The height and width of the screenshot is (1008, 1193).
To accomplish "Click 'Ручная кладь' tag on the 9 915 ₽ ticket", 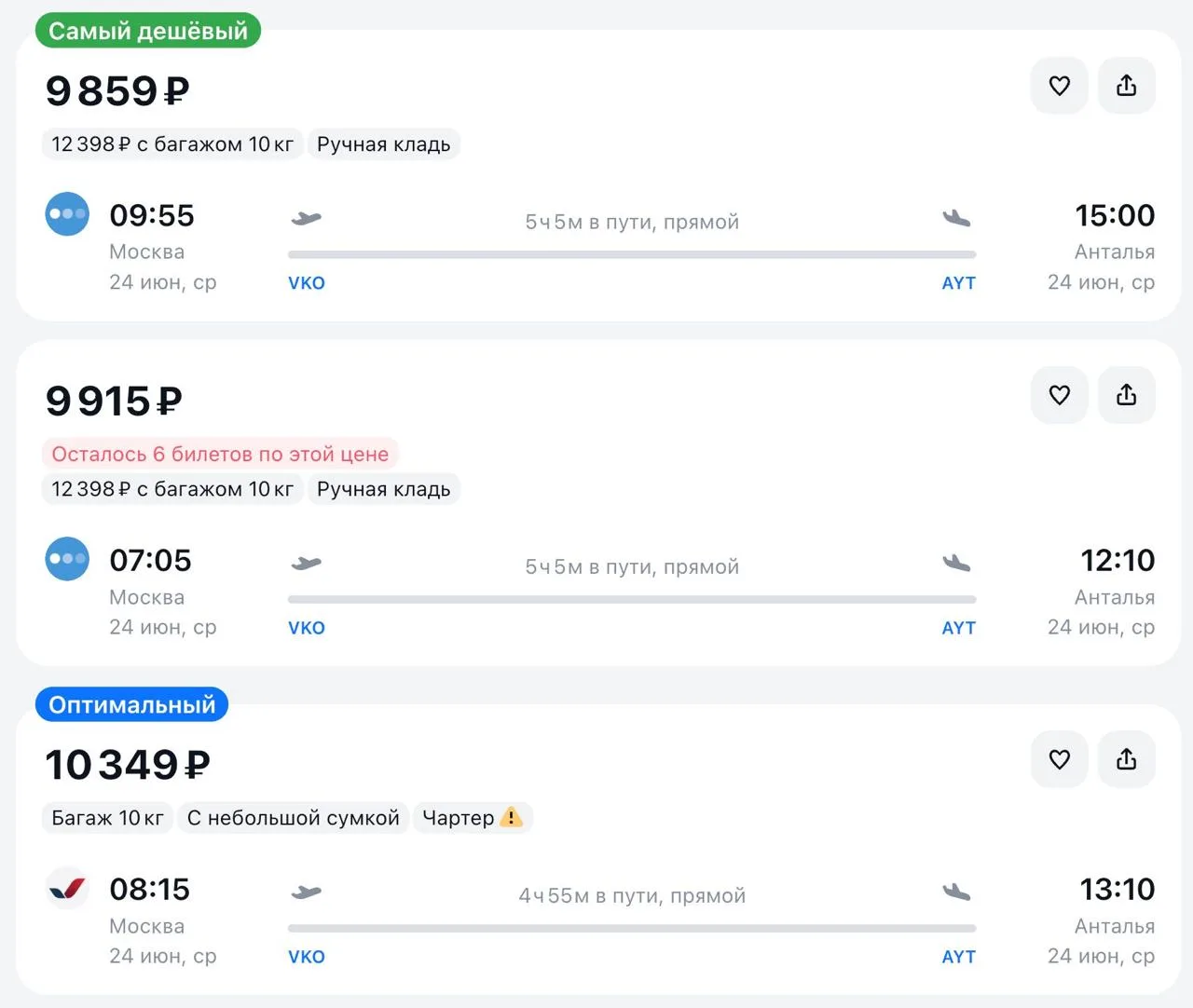I will tap(383, 489).
